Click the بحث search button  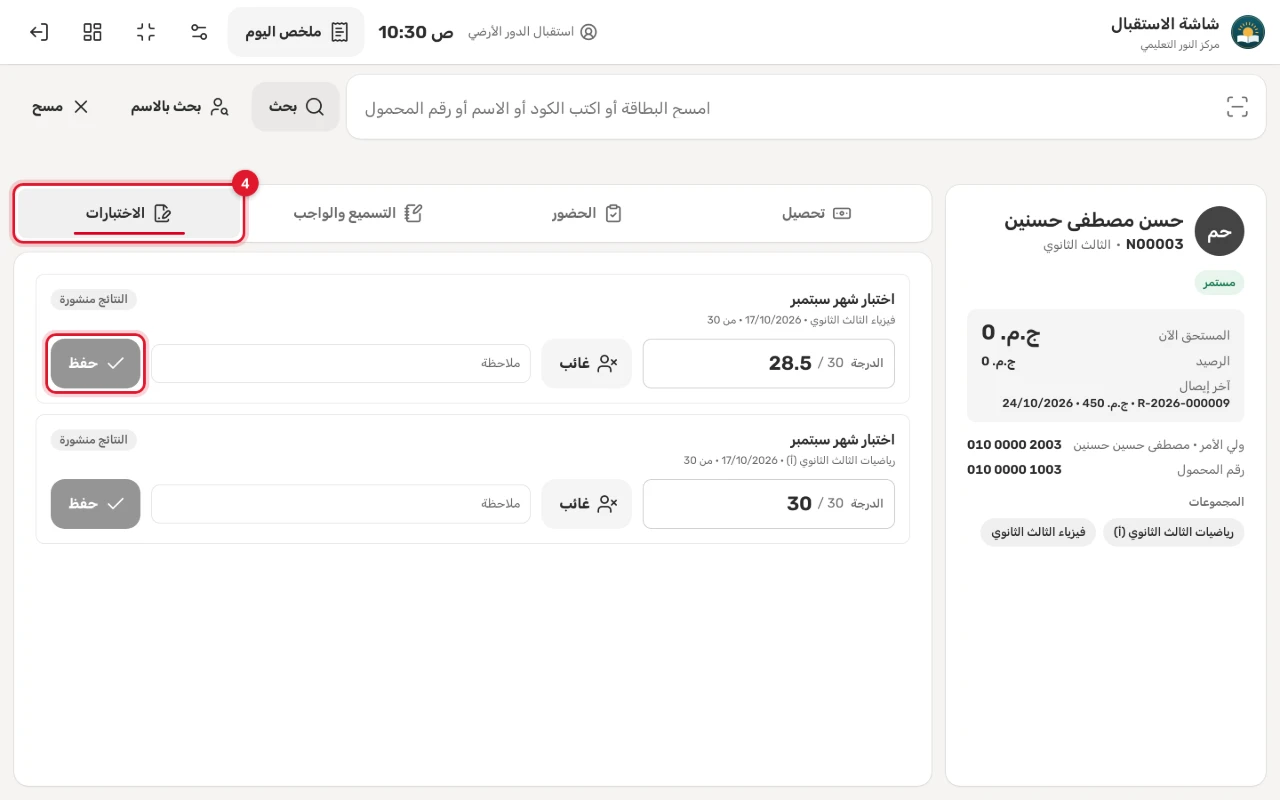coord(296,107)
